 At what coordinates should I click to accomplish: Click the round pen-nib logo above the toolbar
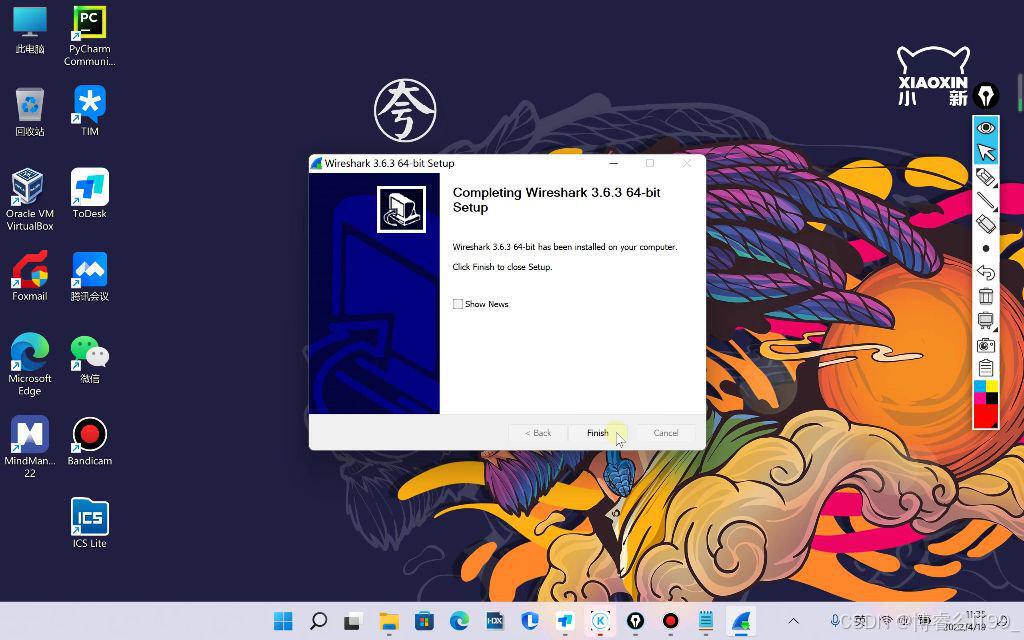(x=985, y=96)
